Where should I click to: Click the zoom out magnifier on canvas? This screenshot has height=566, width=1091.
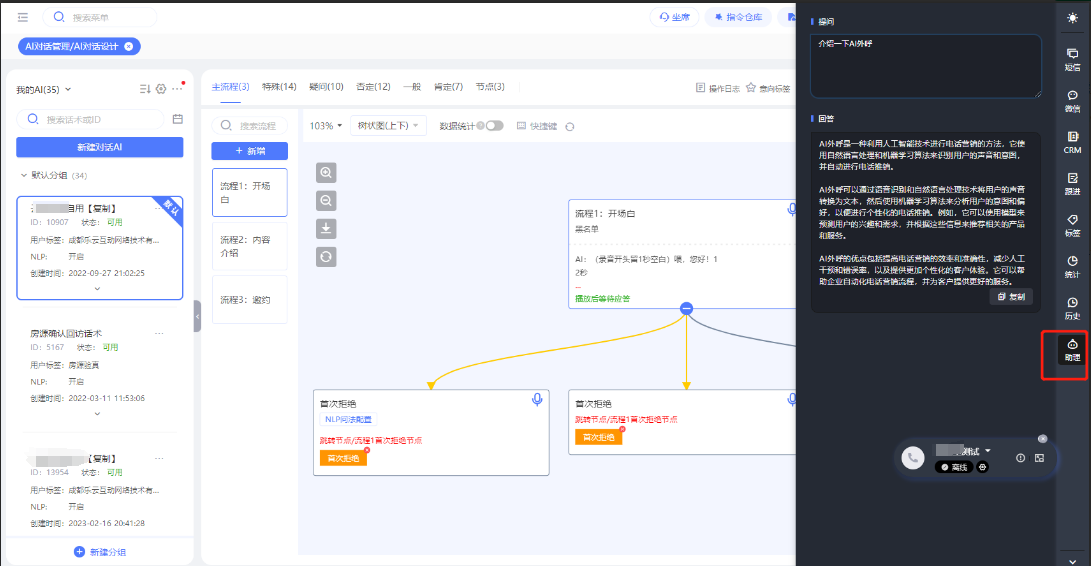[326, 201]
